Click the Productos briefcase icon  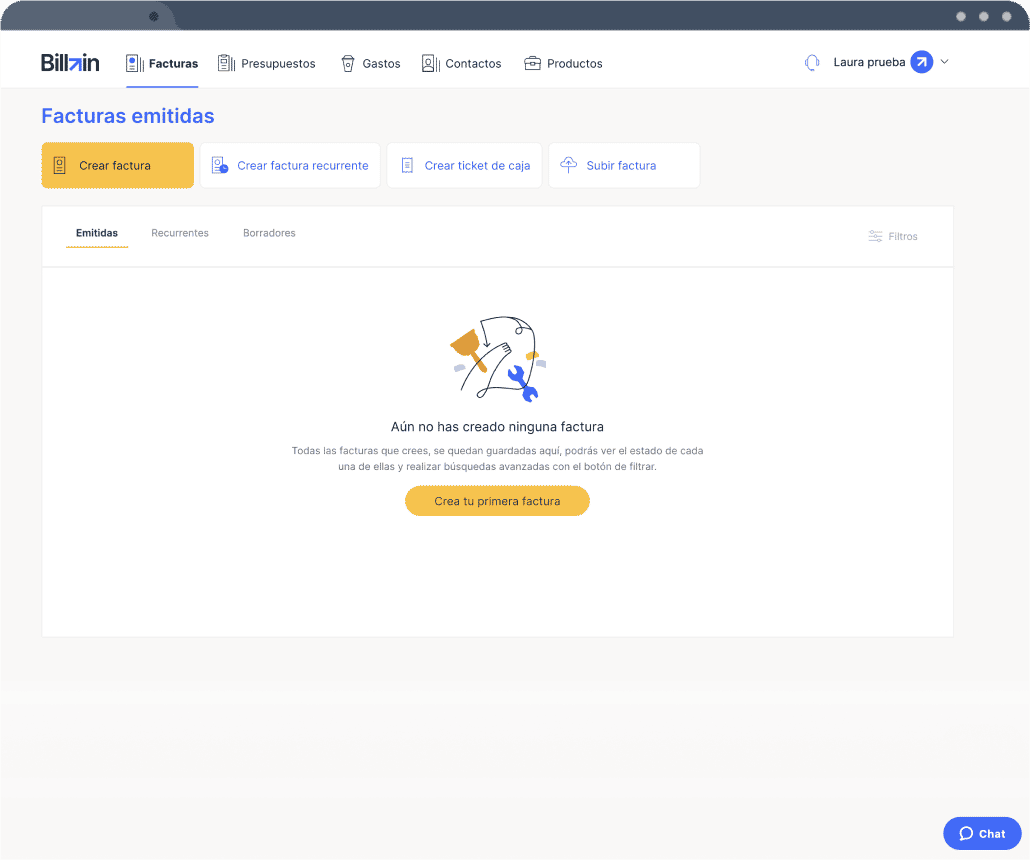532,64
